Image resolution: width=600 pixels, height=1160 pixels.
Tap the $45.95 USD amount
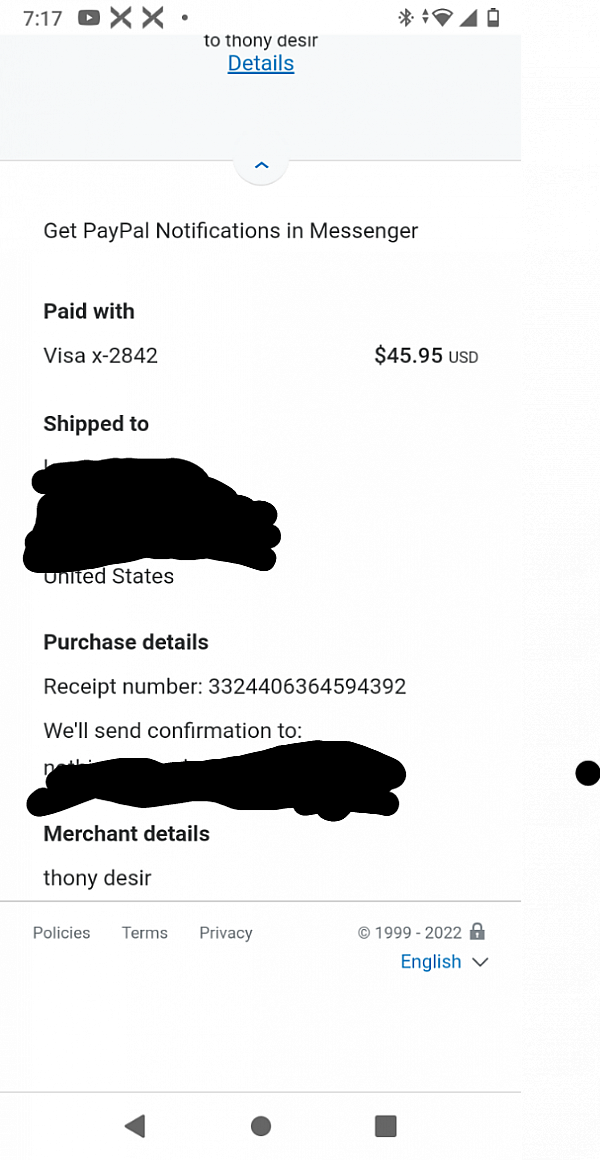click(426, 356)
